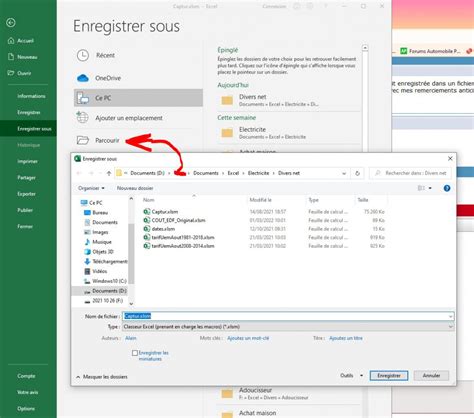Collapse folders with Masquer les dossiers
Viewport: 474px width, 418px height.
point(102,377)
